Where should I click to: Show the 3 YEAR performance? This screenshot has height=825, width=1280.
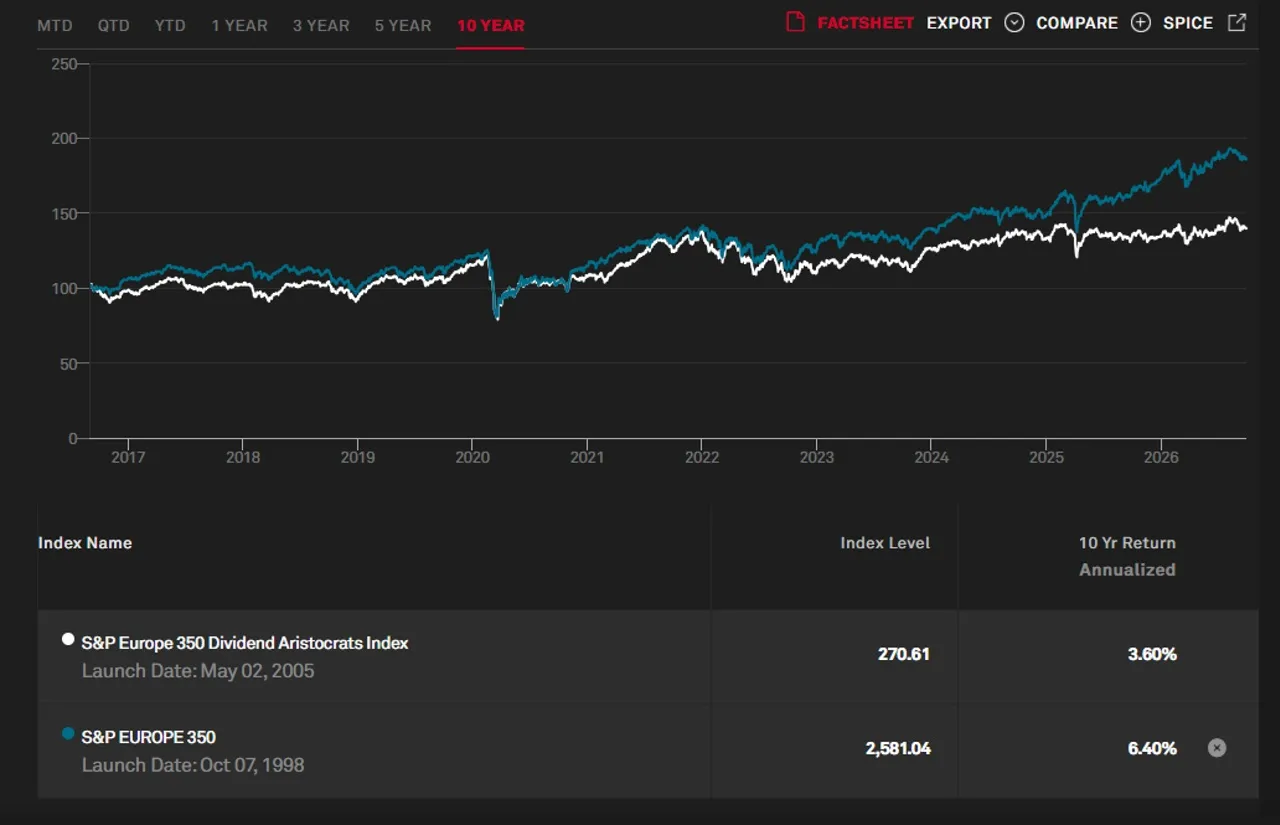pyautogui.click(x=322, y=26)
